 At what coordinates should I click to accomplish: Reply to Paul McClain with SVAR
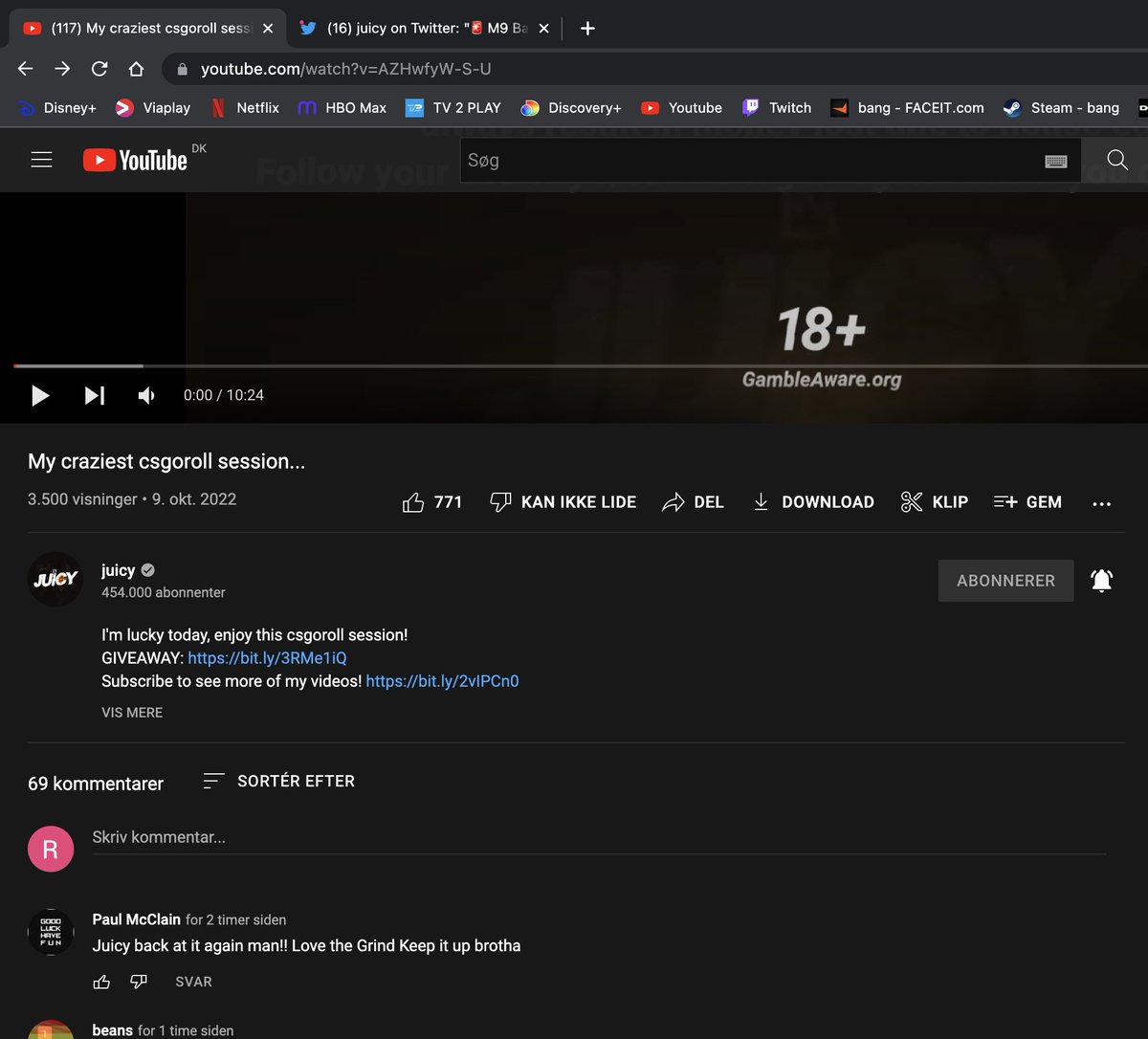[x=193, y=982]
